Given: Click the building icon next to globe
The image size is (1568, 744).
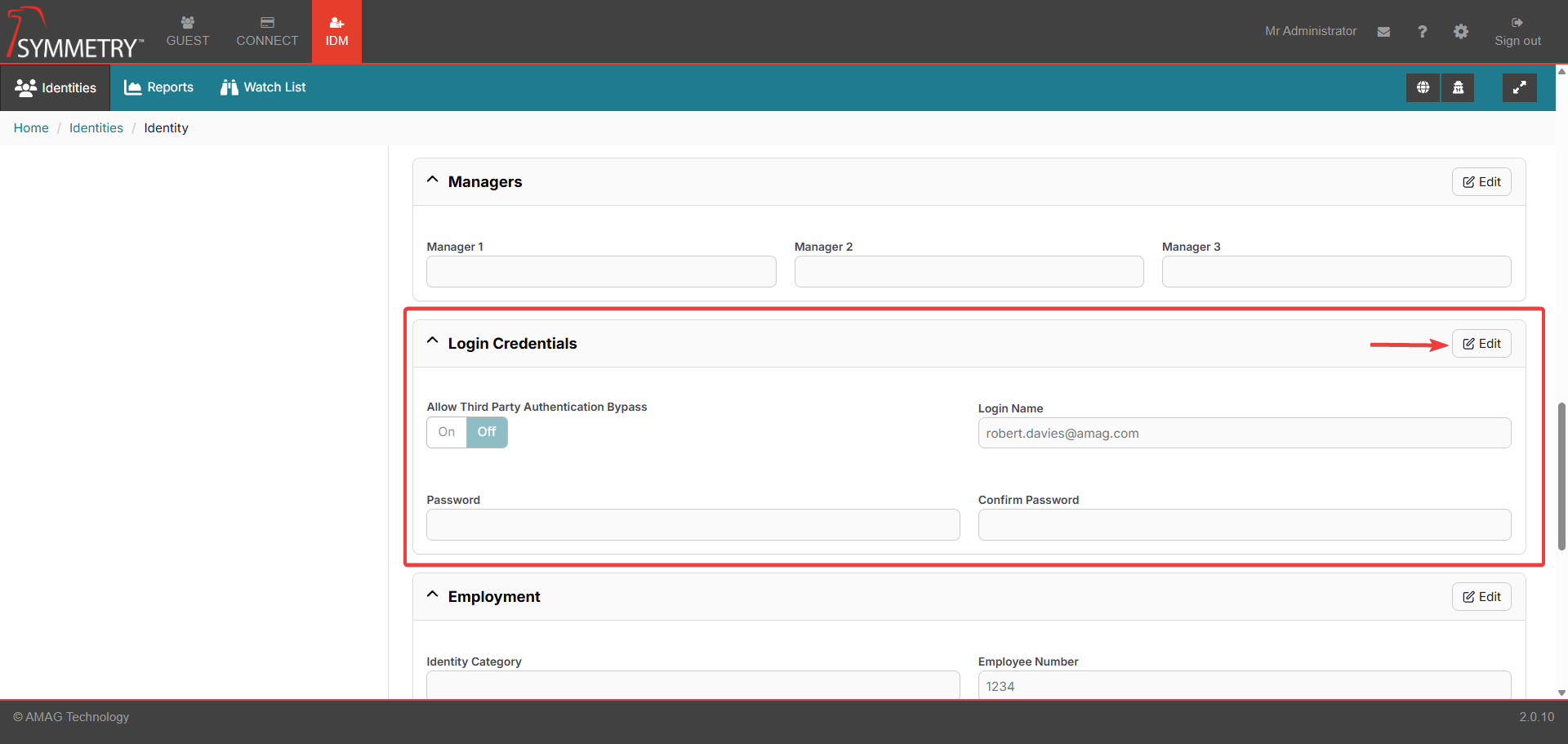Looking at the screenshot, I should coord(1458,87).
